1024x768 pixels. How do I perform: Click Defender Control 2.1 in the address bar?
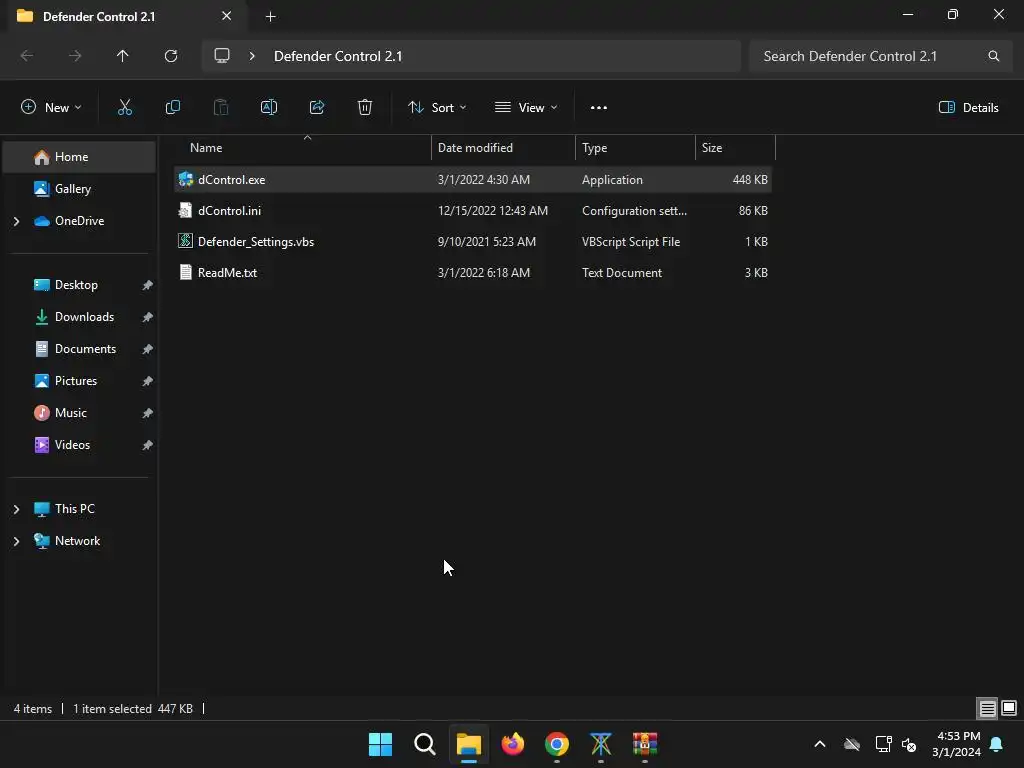point(338,56)
